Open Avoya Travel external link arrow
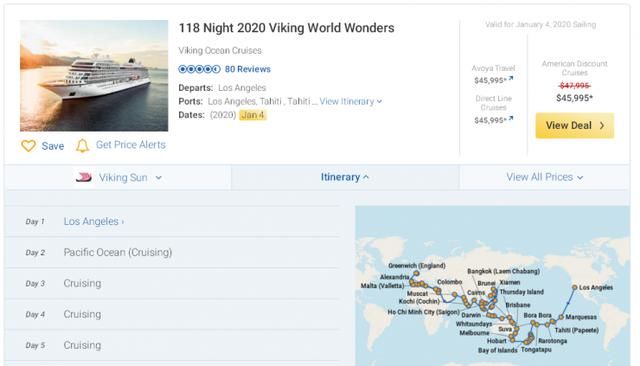Image resolution: width=640 pixels, height=366 pixels. [x=511, y=79]
